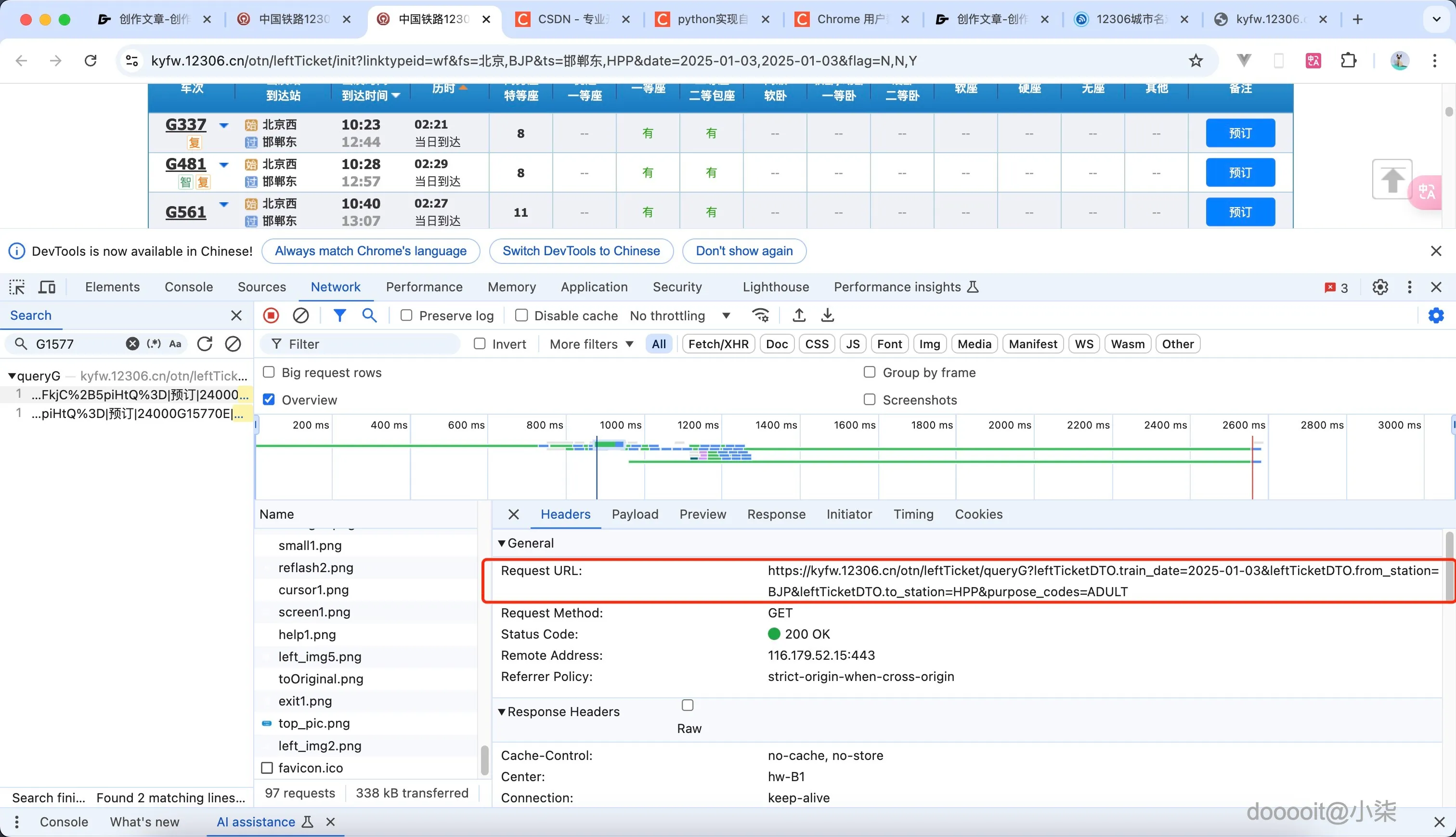Screen dimensions: 1456x837
Task: Stop recording the network log
Action: point(271,315)
